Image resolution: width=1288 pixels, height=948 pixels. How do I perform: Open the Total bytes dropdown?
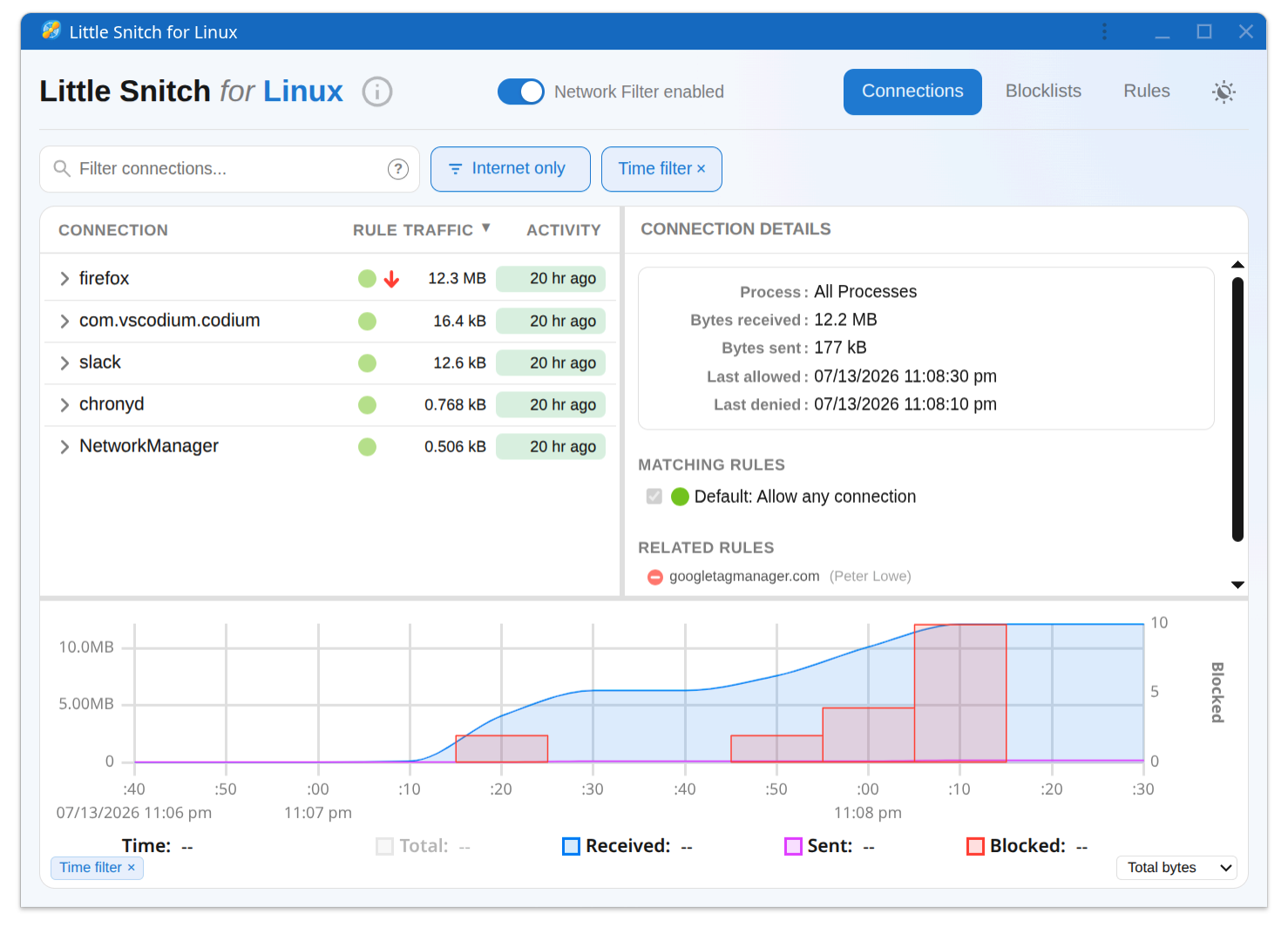coord(1176,868)
